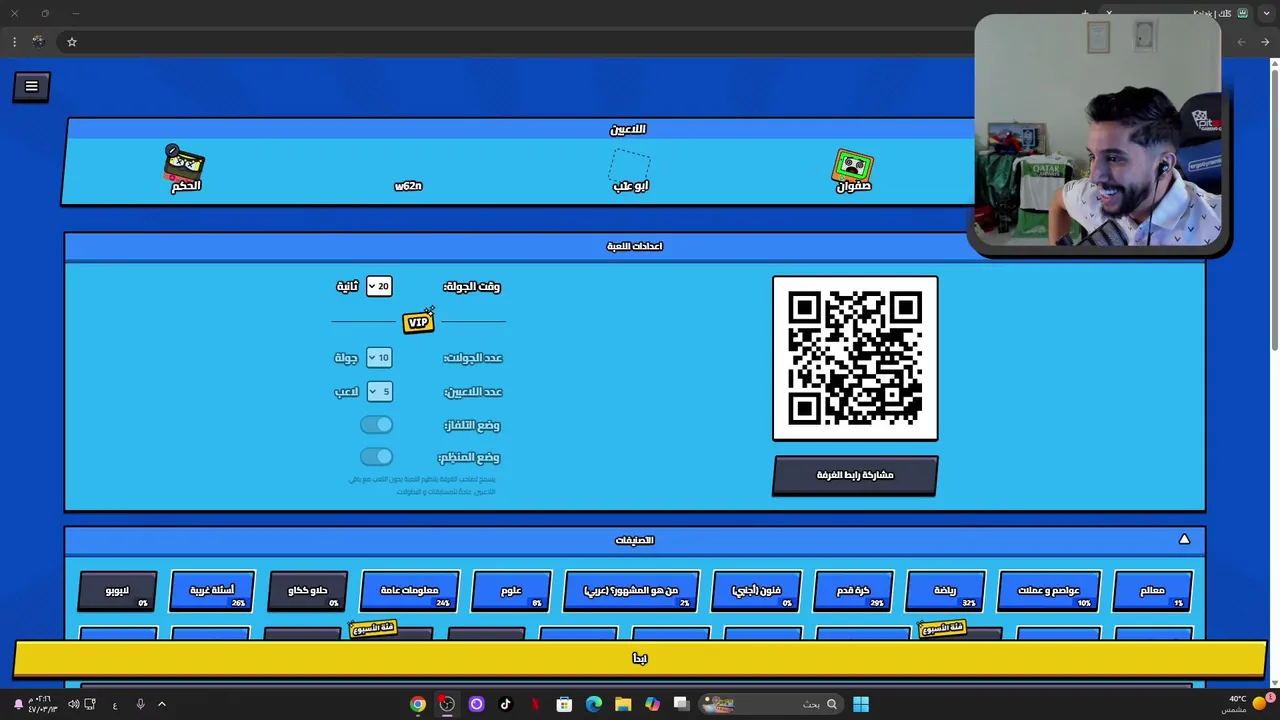
Task: Click مشاركة رابط الغرفة share link button
Action: click(855, 475)
